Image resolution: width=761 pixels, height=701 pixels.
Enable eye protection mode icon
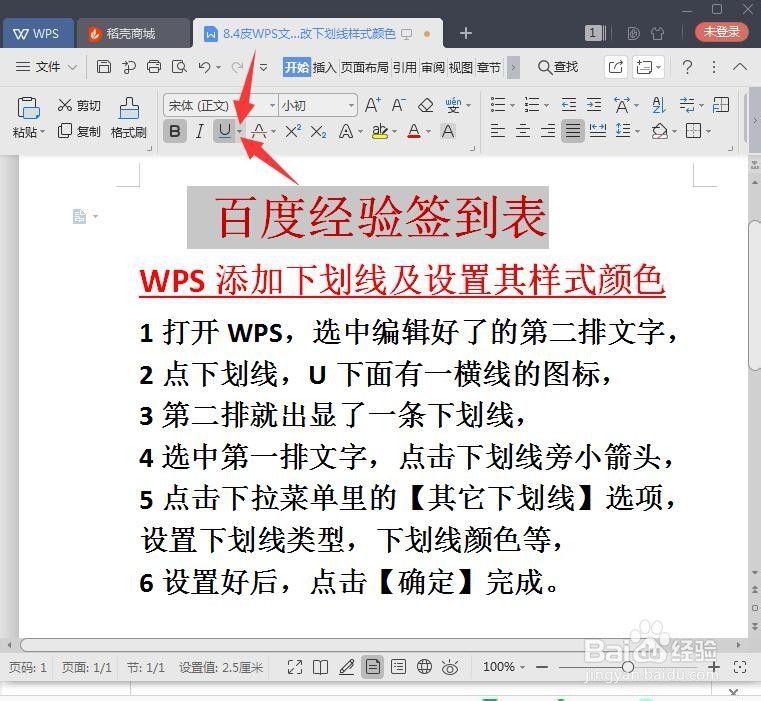pyautogui.click(x=450, y=668)
